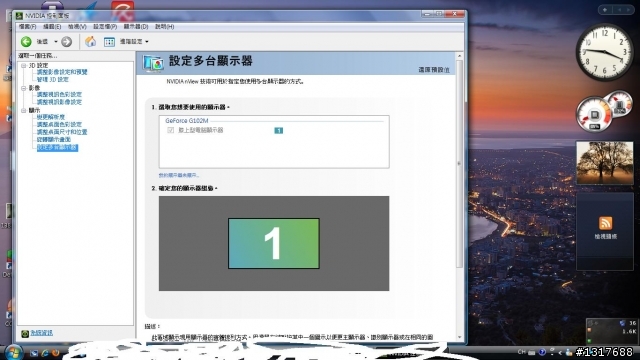Click the content pane vertical scrollbar
The height and width of the screenshot is (360, 640).
tap(460, 163)
